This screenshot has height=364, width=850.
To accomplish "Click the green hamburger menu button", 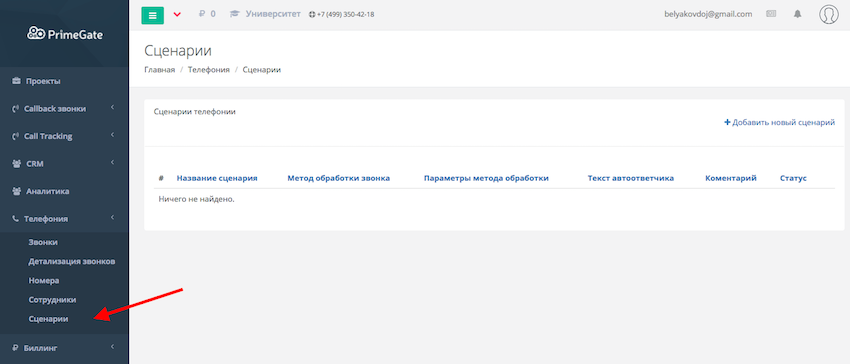I will click(x=152, y=15).
